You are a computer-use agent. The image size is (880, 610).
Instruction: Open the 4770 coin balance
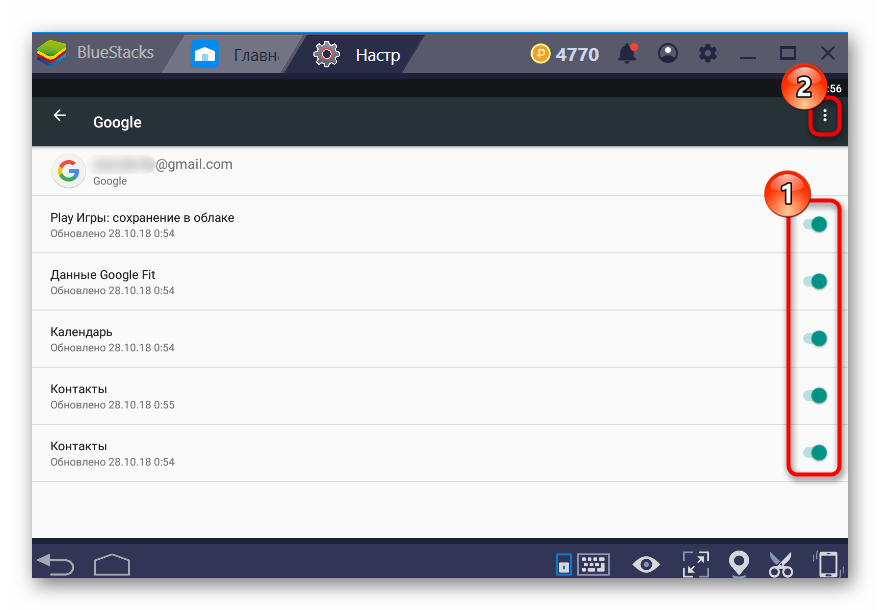coord(565,54)
